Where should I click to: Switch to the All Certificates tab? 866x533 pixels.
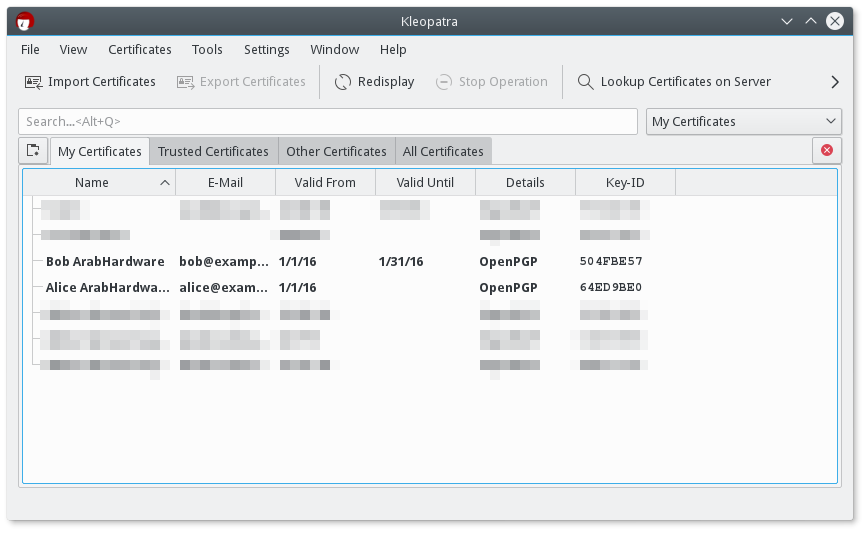[x=443, y=151]
